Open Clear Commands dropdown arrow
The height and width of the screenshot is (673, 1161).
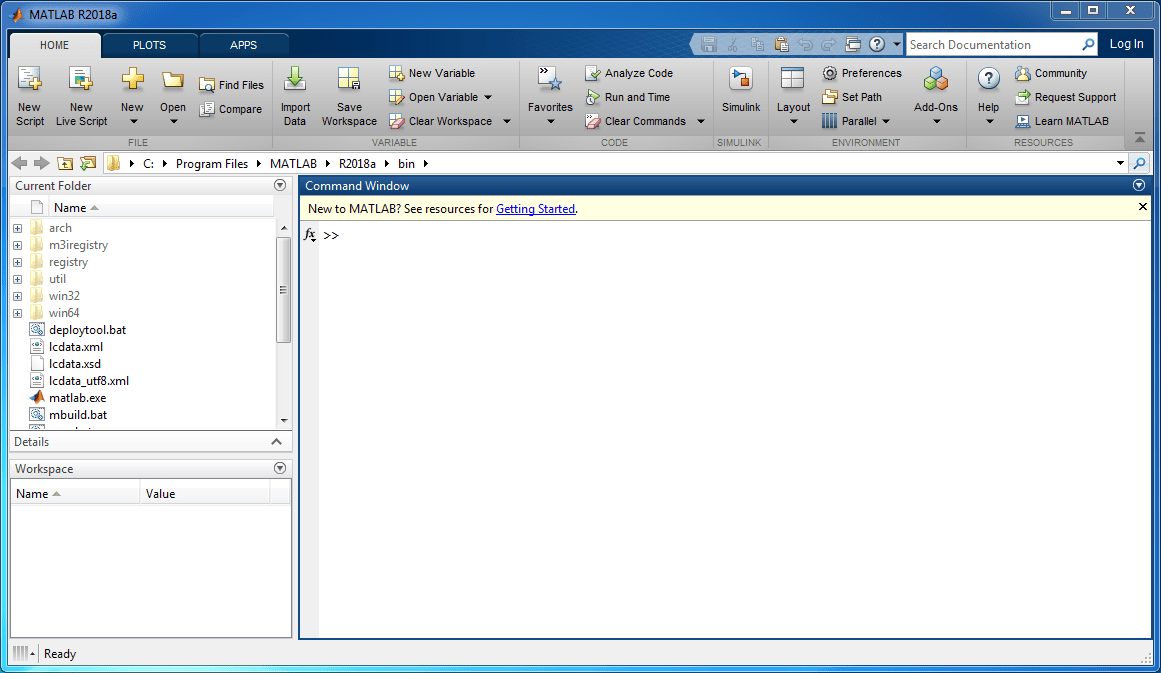[700, 121]
